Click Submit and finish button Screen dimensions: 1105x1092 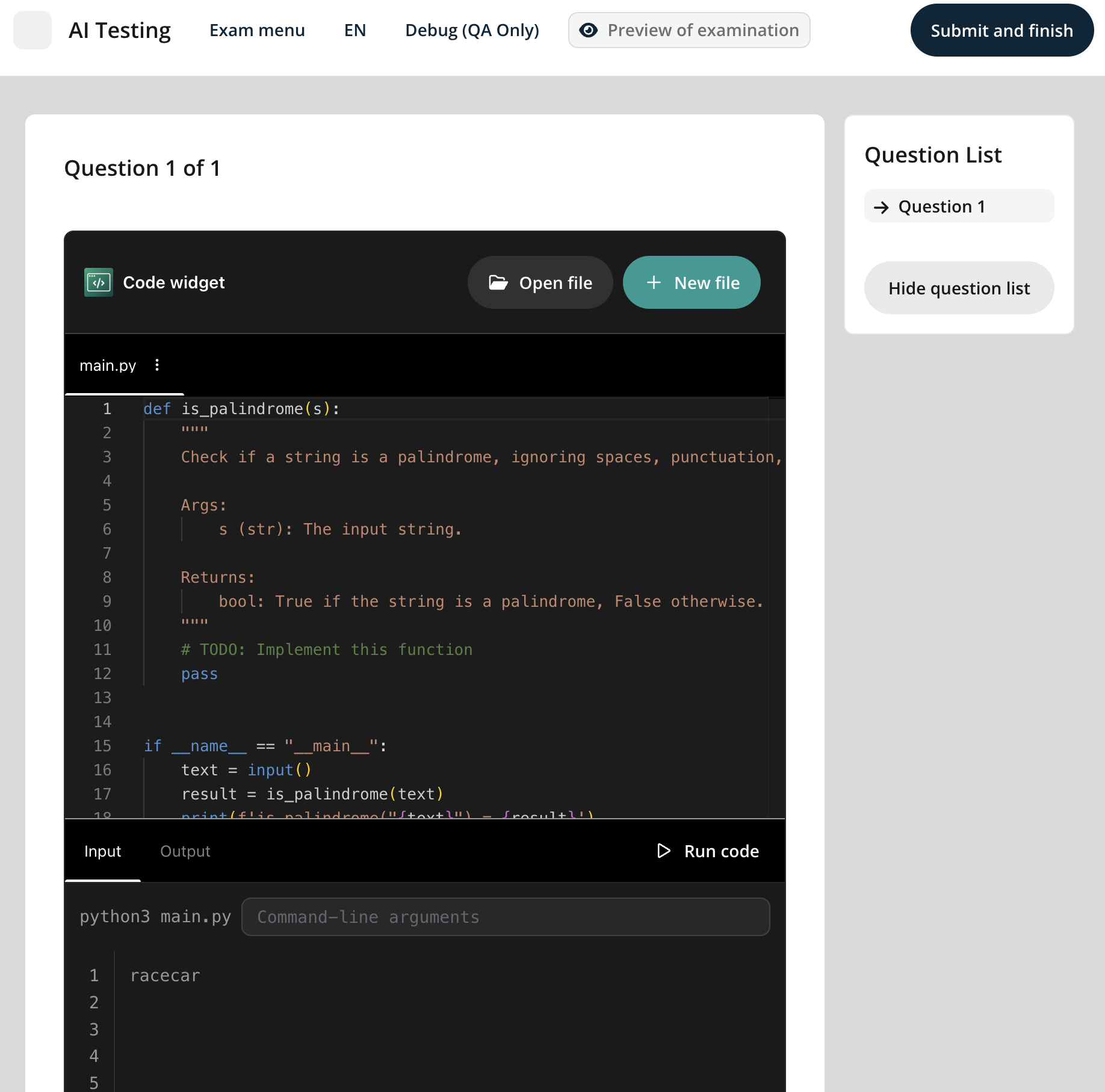click(1001, 30)
